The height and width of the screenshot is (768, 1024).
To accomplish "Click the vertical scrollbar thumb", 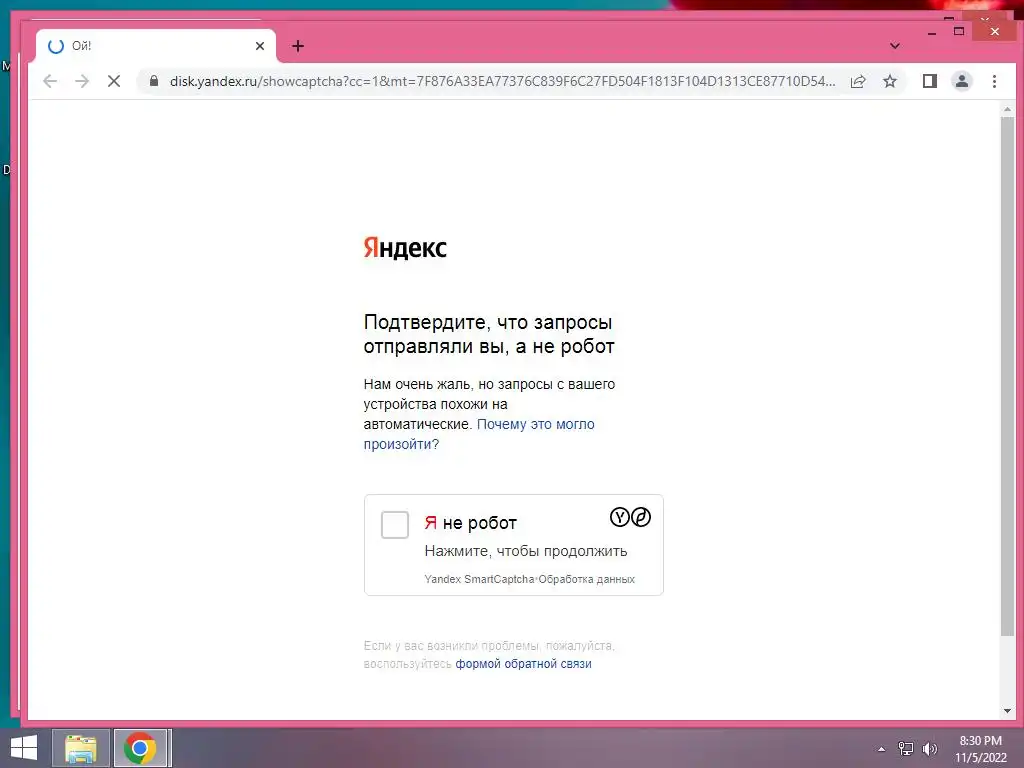I will point(1007,376).
